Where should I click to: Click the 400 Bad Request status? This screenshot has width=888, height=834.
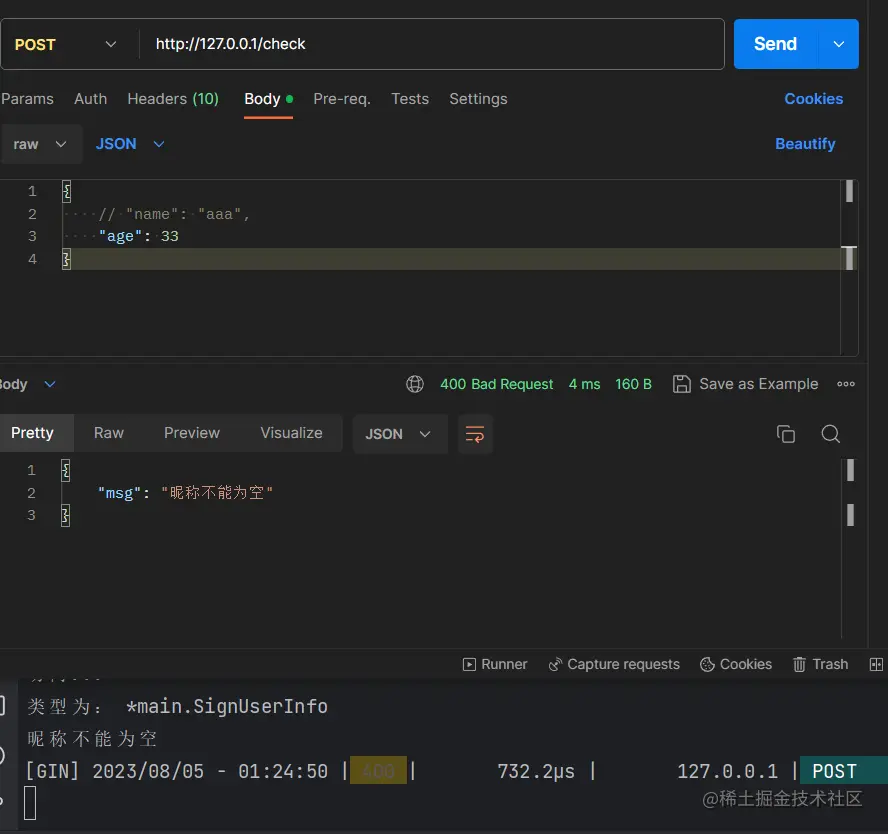(496, 384)
